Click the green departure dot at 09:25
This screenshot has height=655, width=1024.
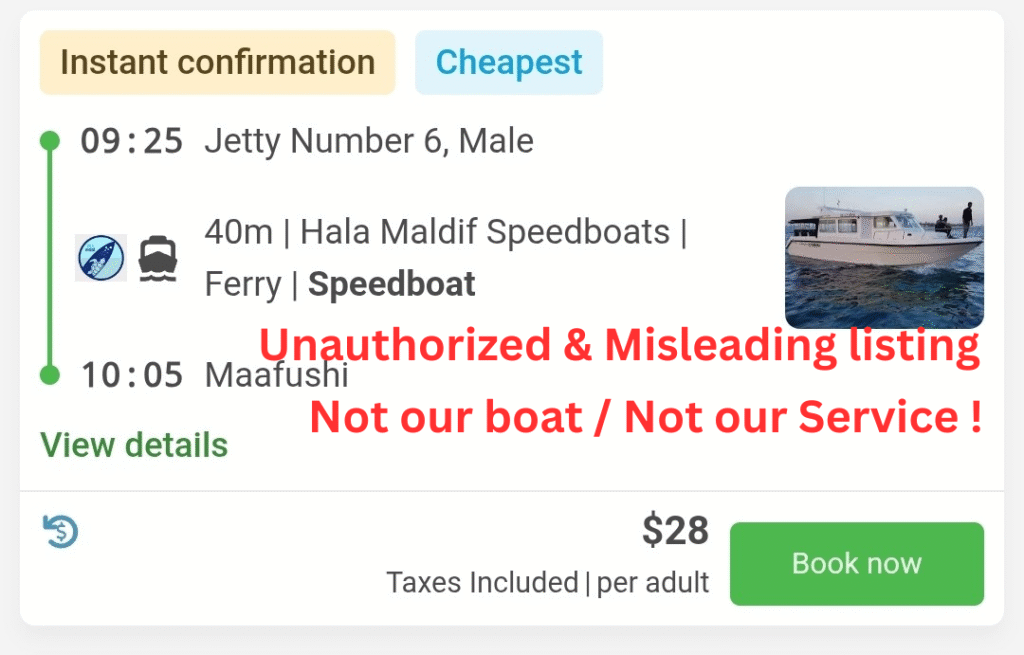pyautogui.click(x=50, y=141)
